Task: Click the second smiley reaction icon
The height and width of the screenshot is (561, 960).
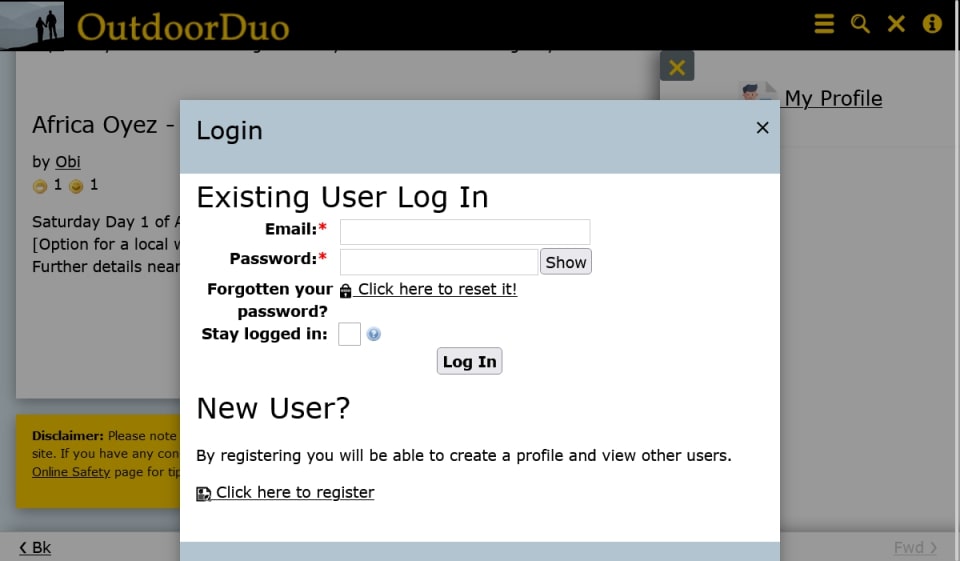Action: [x=76, y=186]
